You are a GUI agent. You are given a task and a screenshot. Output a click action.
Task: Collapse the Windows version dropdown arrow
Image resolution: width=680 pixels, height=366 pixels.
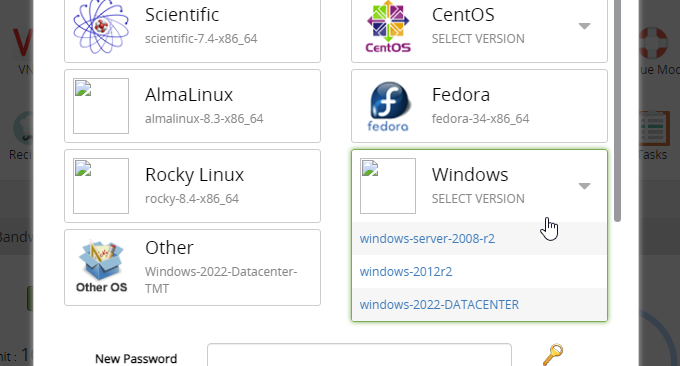click(x=585, y=186)
